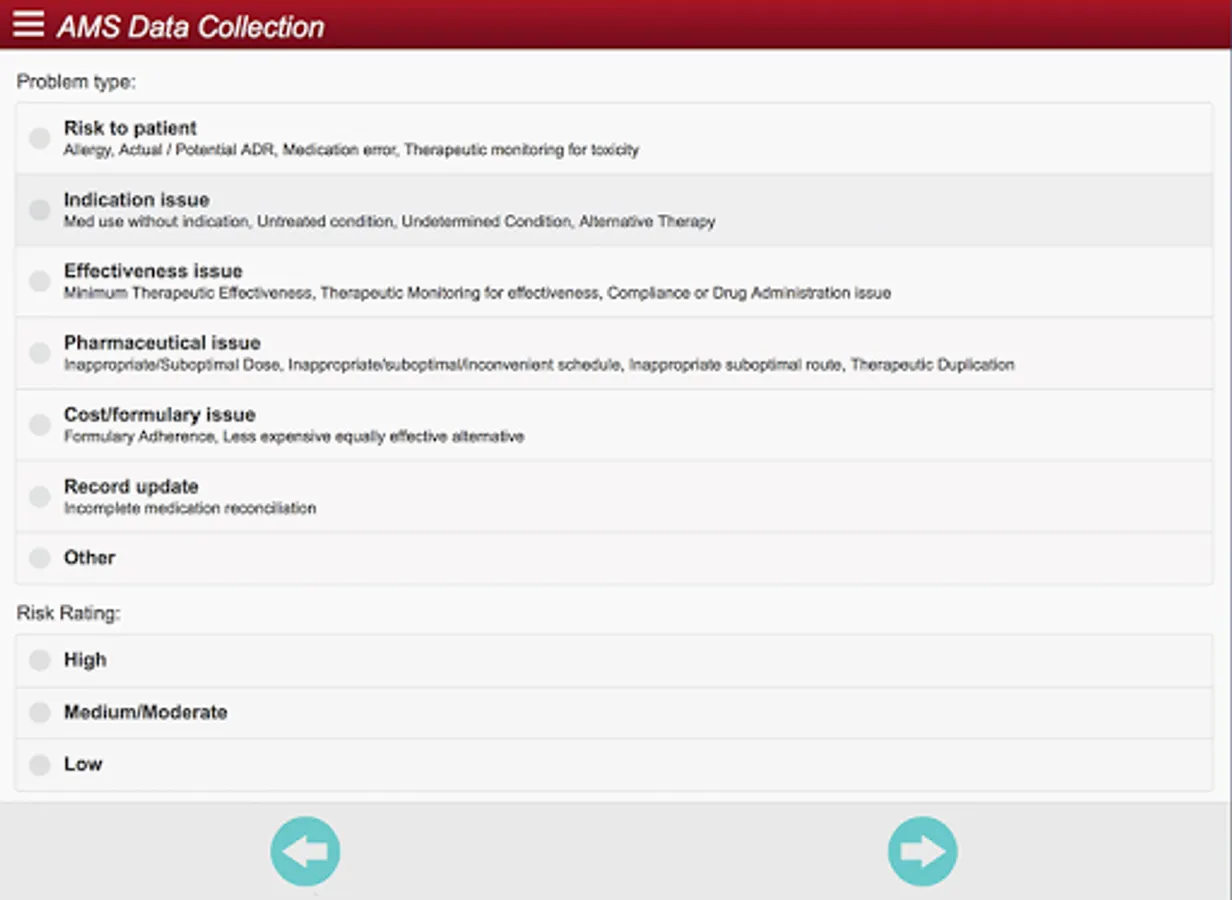Select the Risk to patient radio button
The image size is (1232, 900).
pos(40,138)
